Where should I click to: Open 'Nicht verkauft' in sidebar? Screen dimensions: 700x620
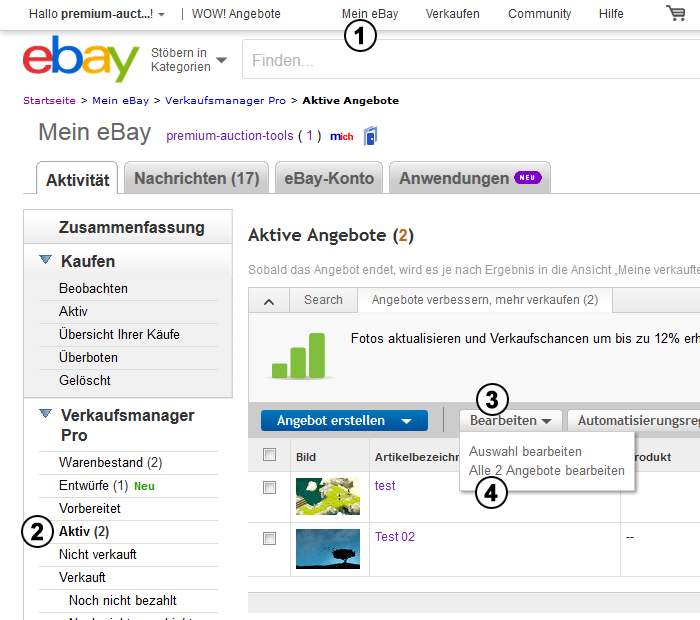coord(98,554)
